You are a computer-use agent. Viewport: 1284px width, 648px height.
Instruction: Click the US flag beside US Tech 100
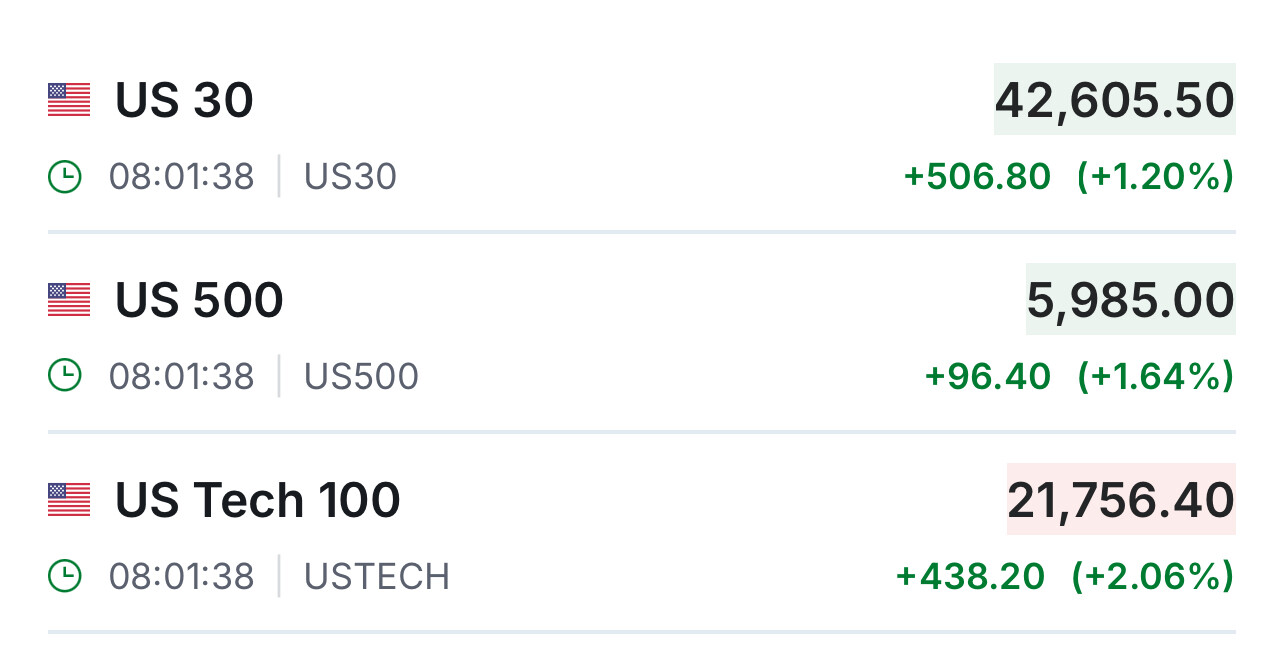click(x=69, y=500)
